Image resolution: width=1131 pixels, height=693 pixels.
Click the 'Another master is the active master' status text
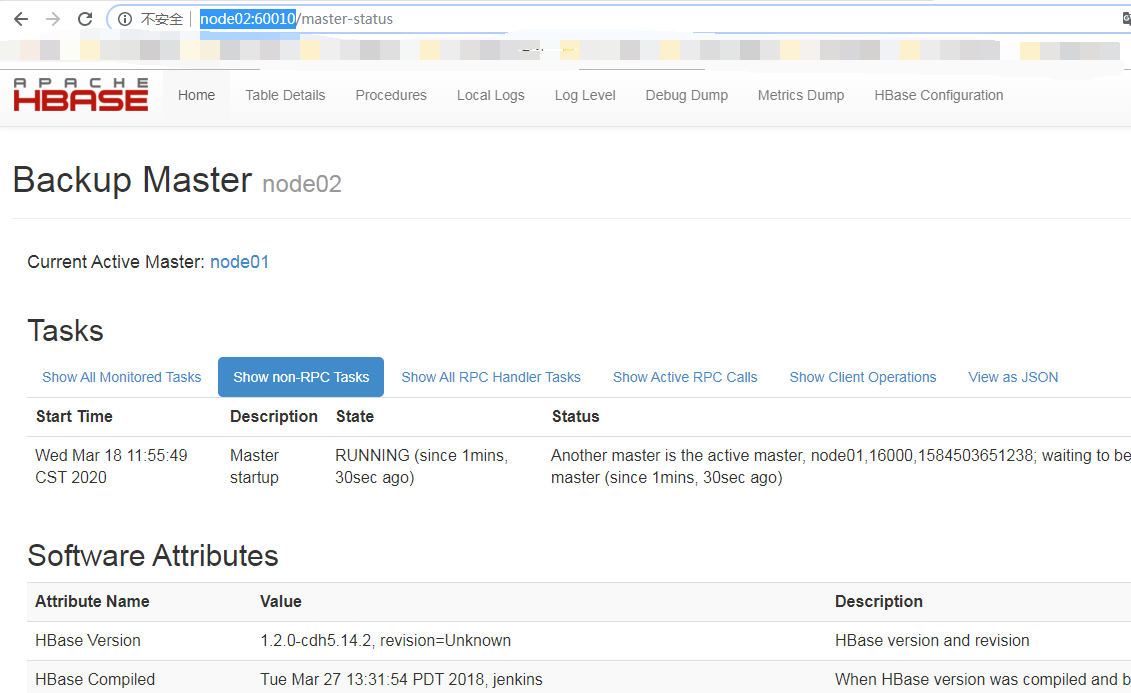click(840, 467)
